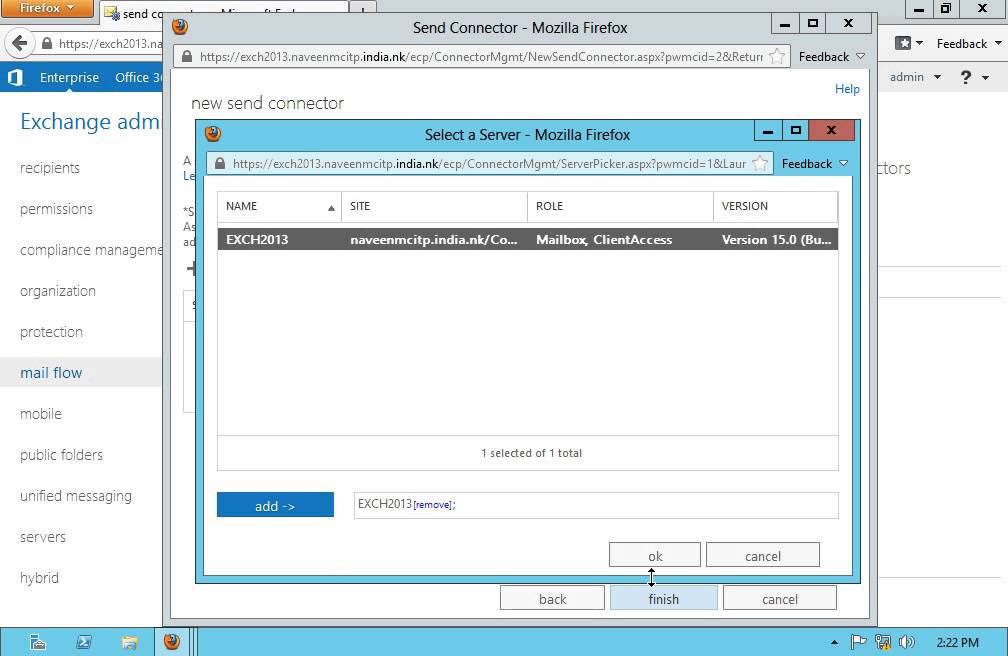Bookmark star in Select a Server address bar
This screenshot has width=1008, height=656.
pos(760,164)
